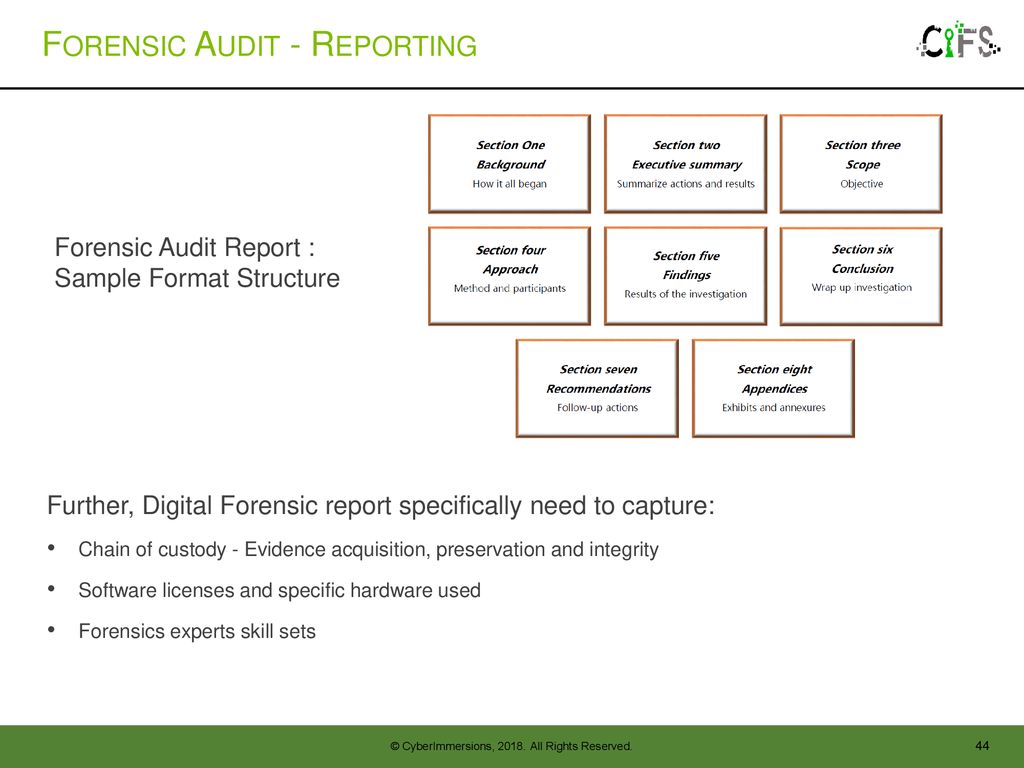Click the 'Software licenses and specific hardware' bullet
Screen dimensions: 1024x768
pyautogui.click(x=280, y=590)
